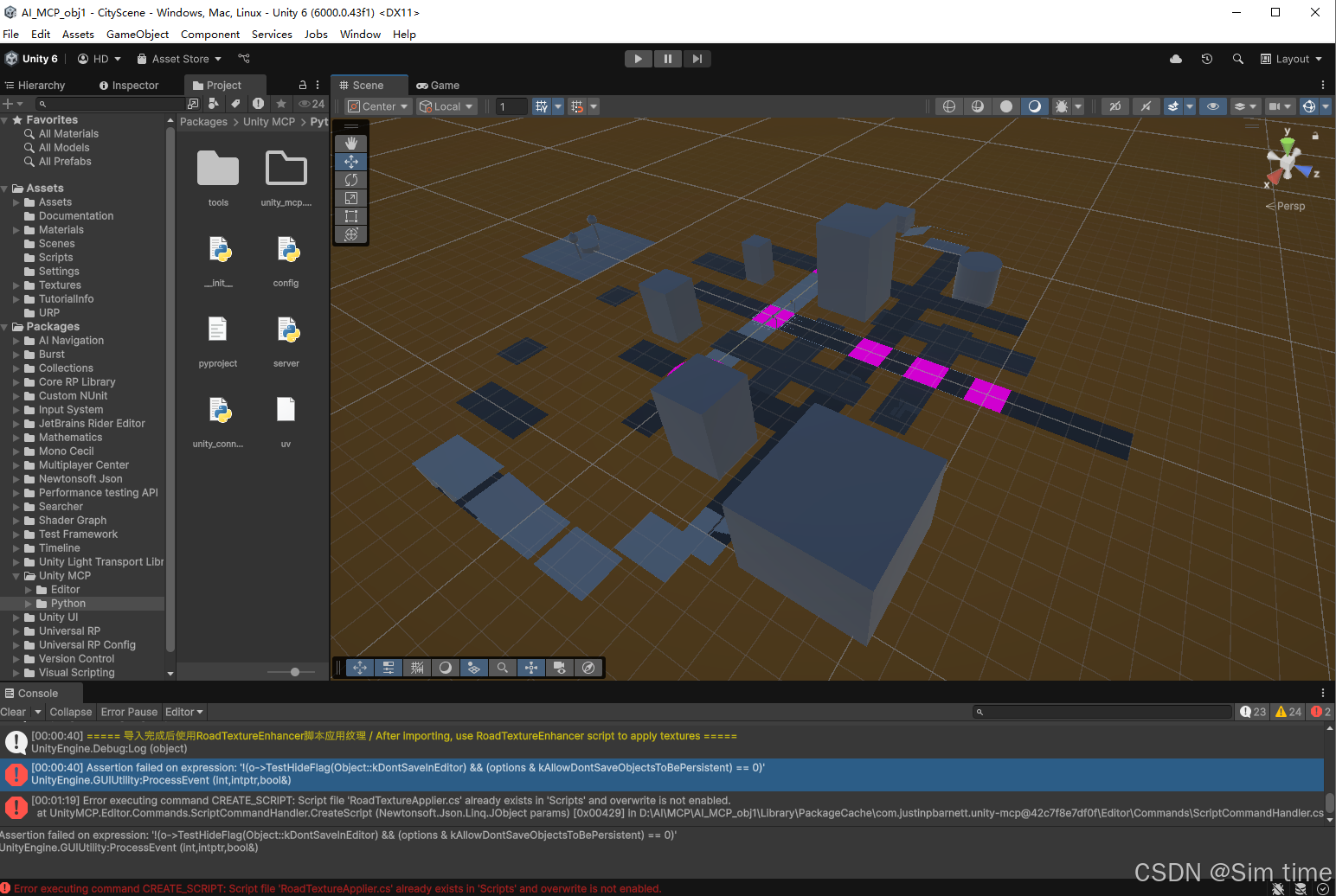Select shaded draw mode icon

click(1035, 106)
